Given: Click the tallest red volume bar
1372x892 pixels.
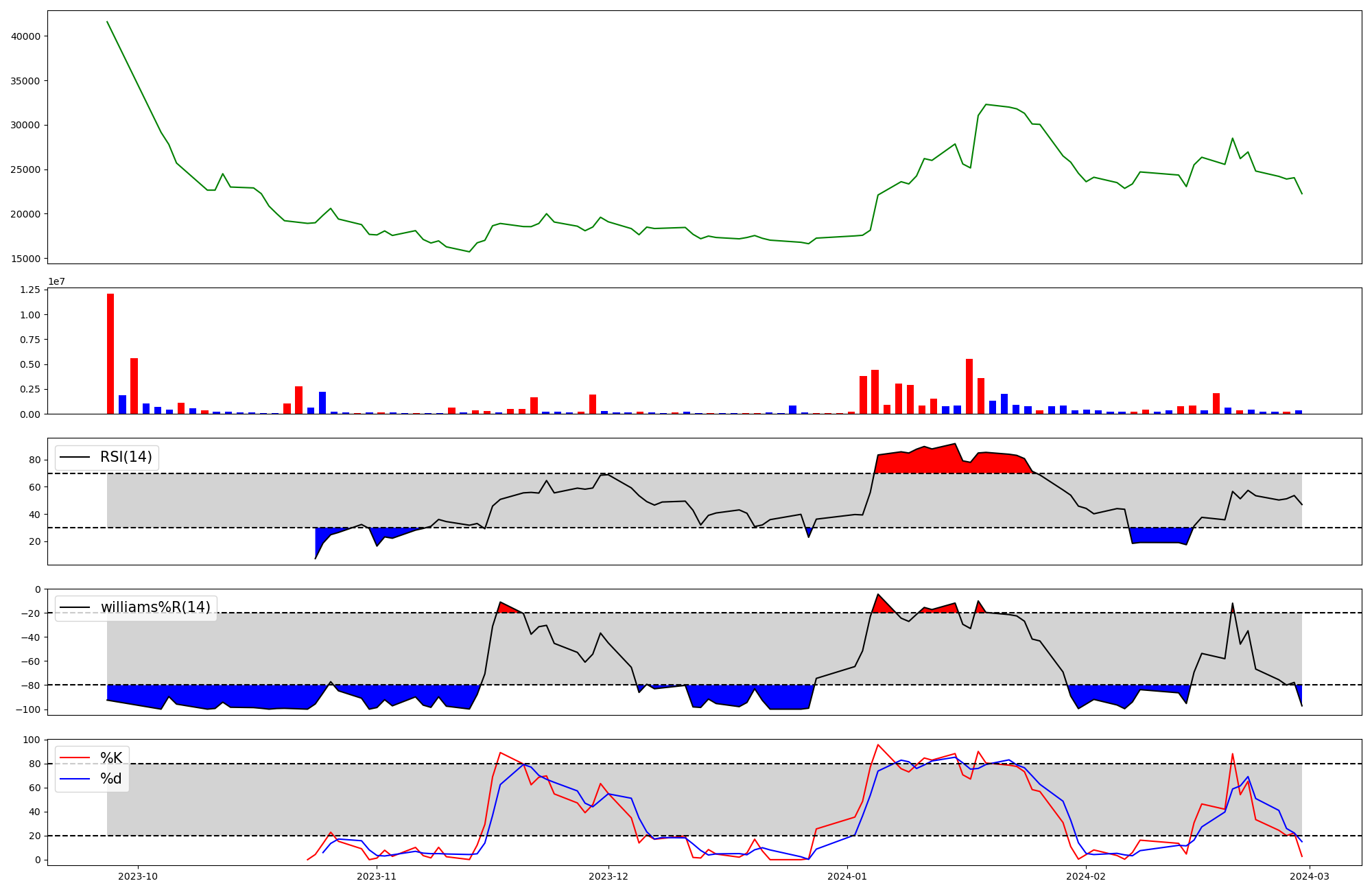Looking at the screenshot, I should (110, 353).
